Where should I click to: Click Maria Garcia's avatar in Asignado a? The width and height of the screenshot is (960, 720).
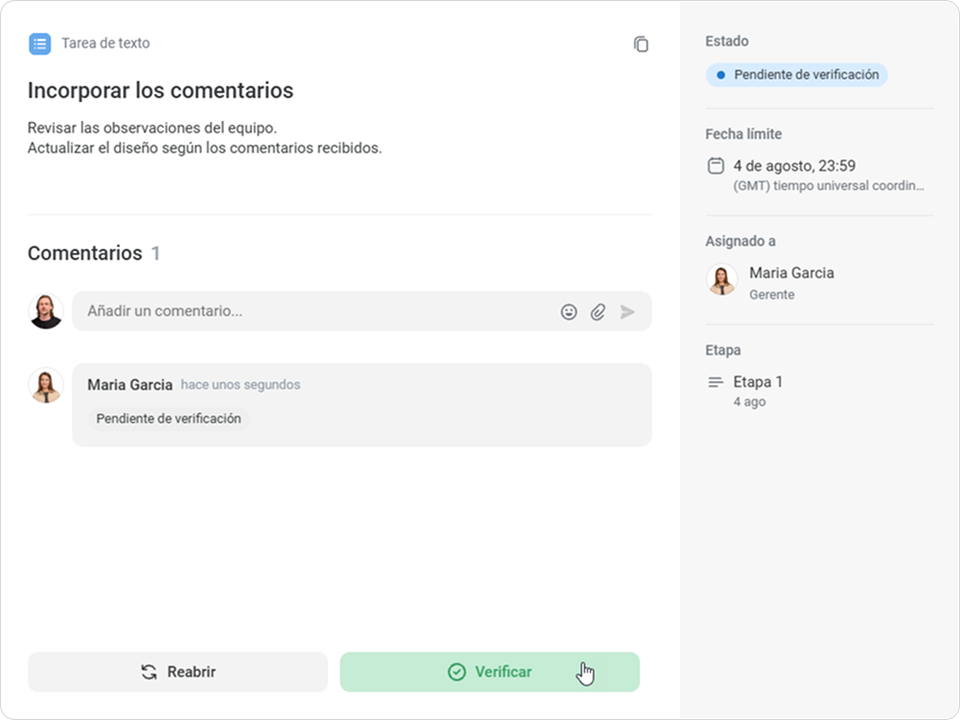(x=722, y=280)
